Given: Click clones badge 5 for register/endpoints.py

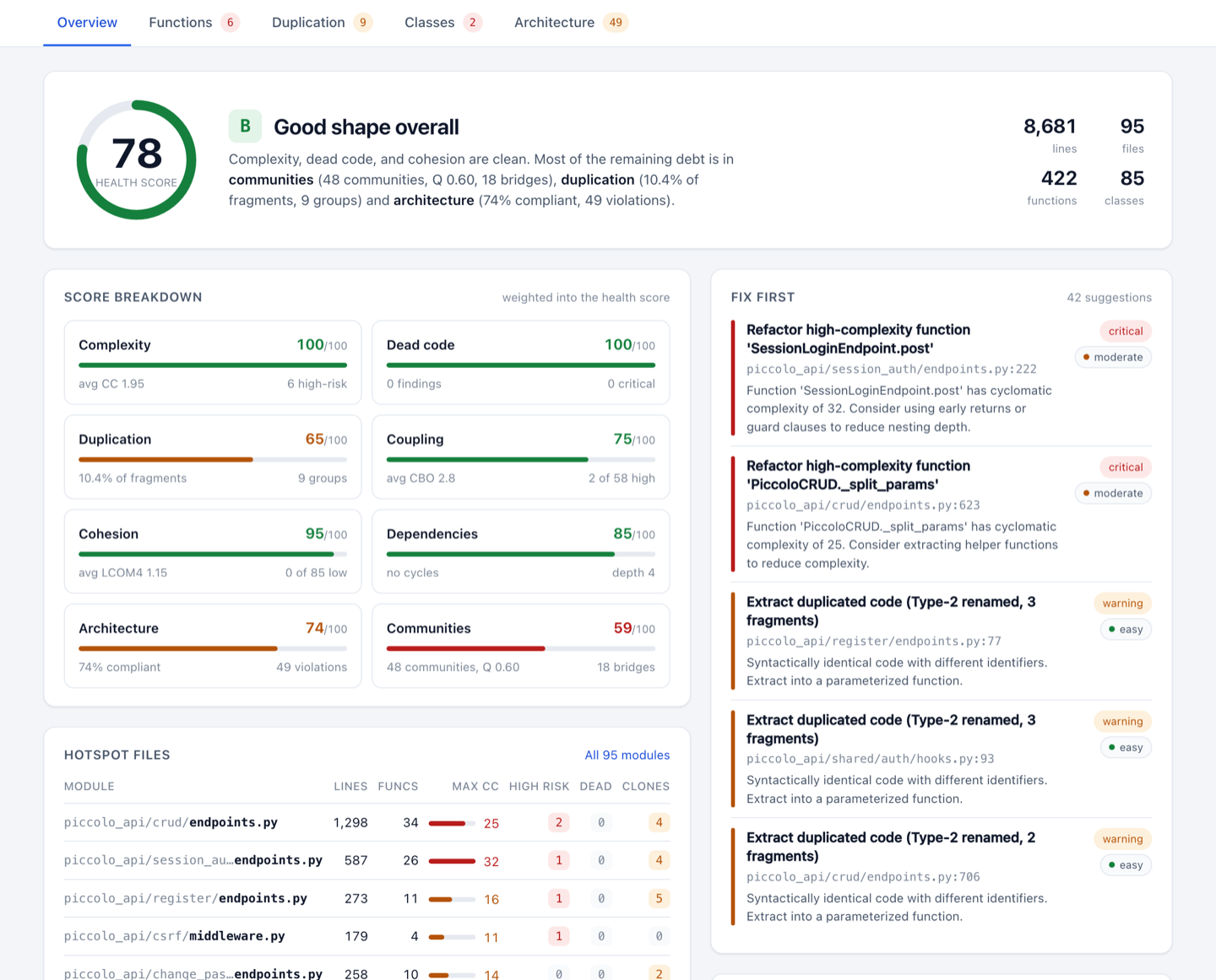Looking at the screenshot, I should tap(660, 899).
